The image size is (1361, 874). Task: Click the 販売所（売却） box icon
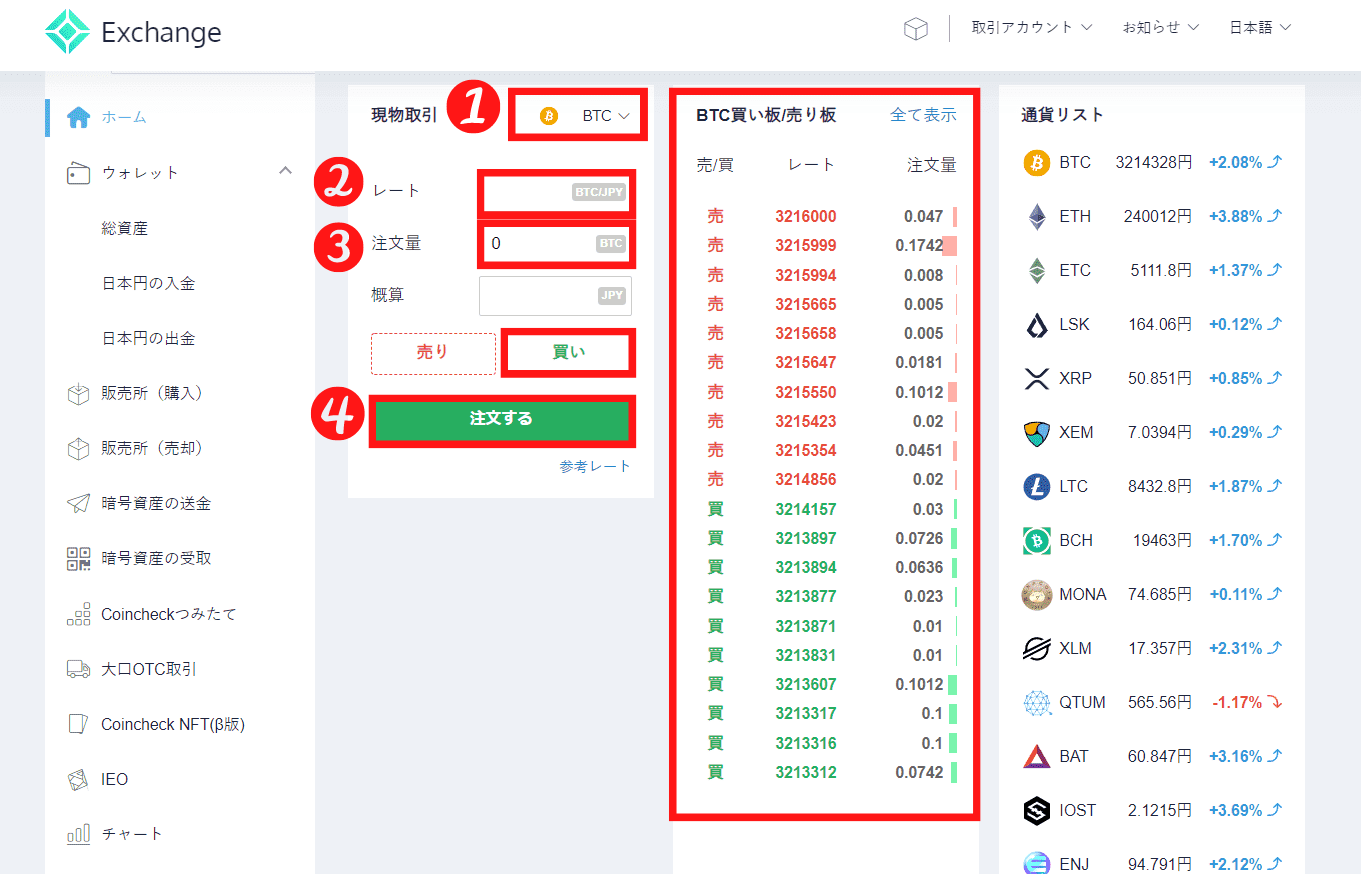point(78,449)
